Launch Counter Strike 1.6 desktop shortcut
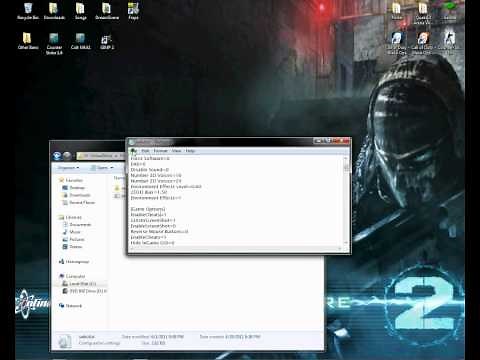Image resolution: width=480 pixels, height=360 pixels. [x=54, y=44]
